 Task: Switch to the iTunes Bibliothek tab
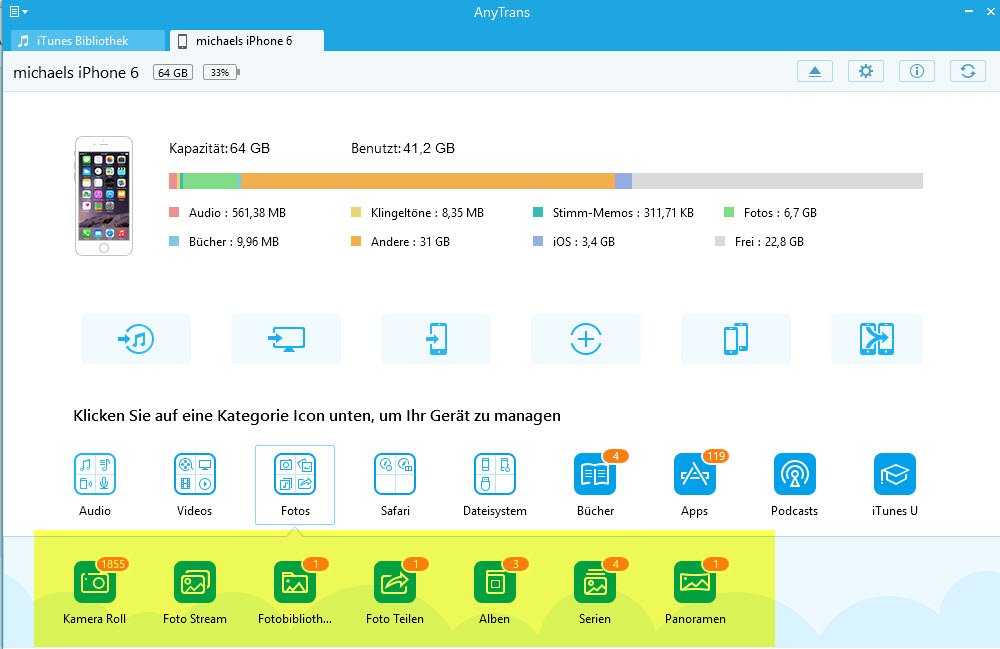tap(88, 41)
